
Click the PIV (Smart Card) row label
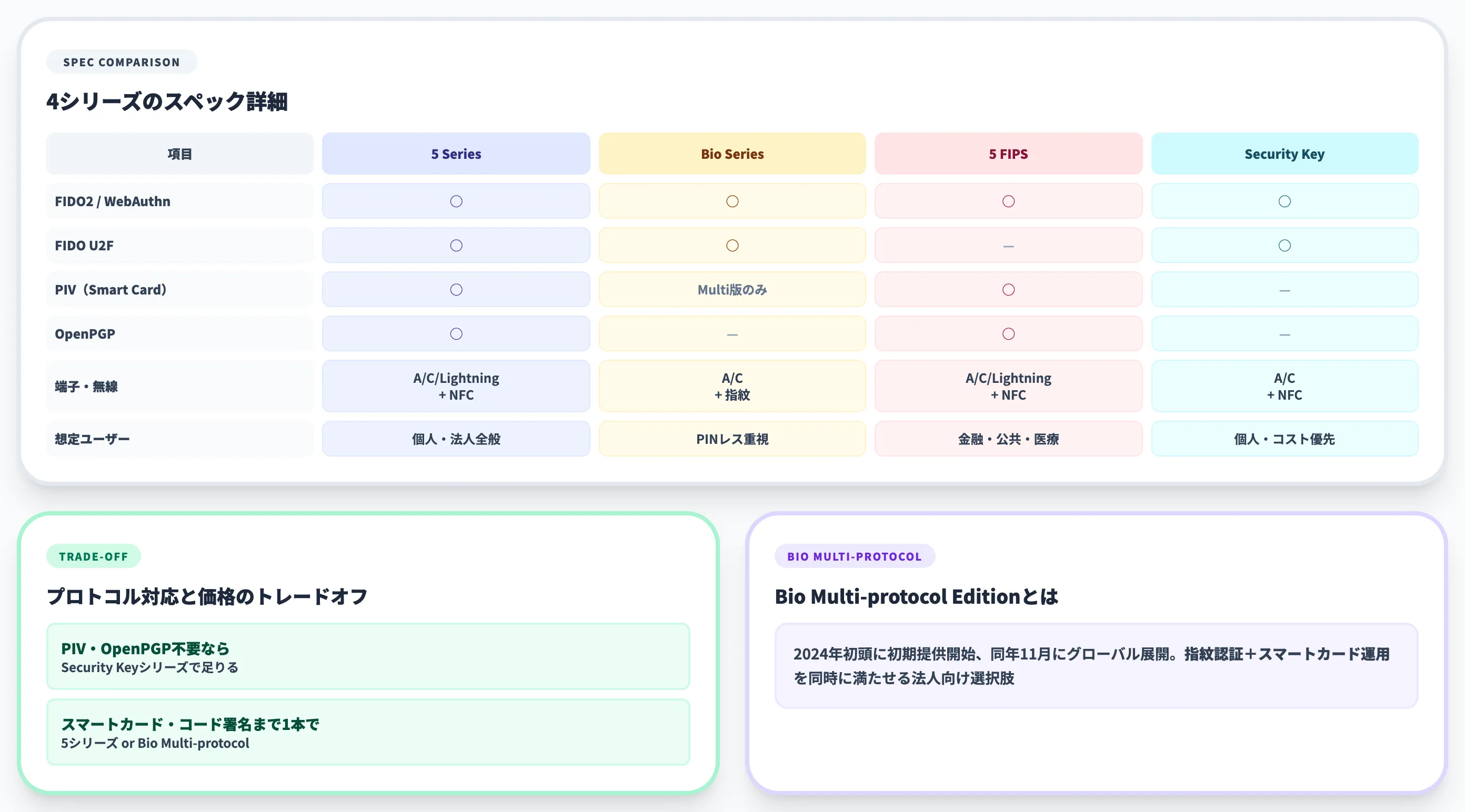coord(180,290)
